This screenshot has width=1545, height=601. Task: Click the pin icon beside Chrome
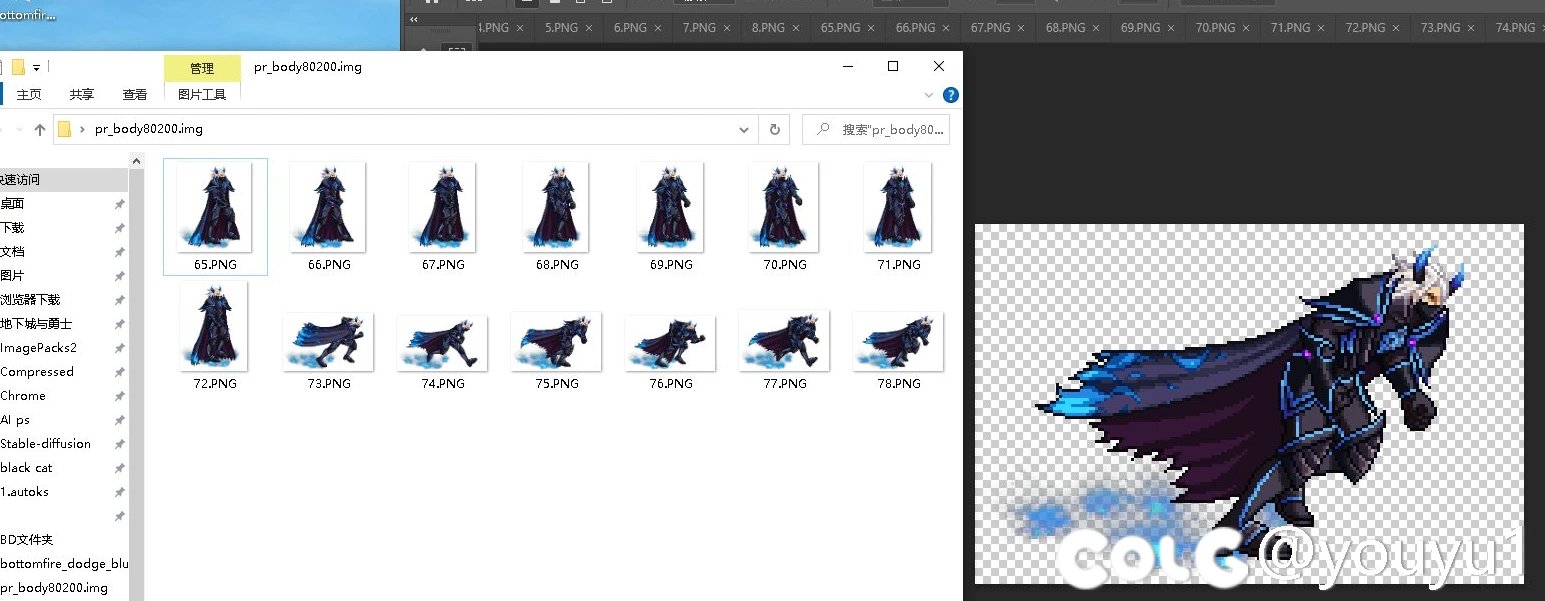point(120,396)
